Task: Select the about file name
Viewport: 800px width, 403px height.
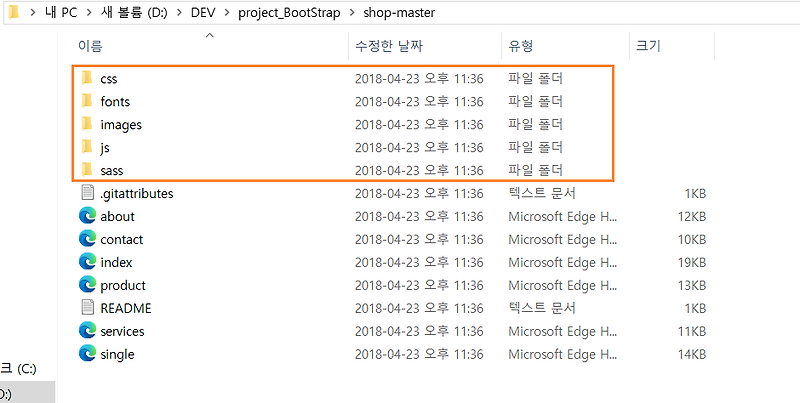Action: [117, 216]
